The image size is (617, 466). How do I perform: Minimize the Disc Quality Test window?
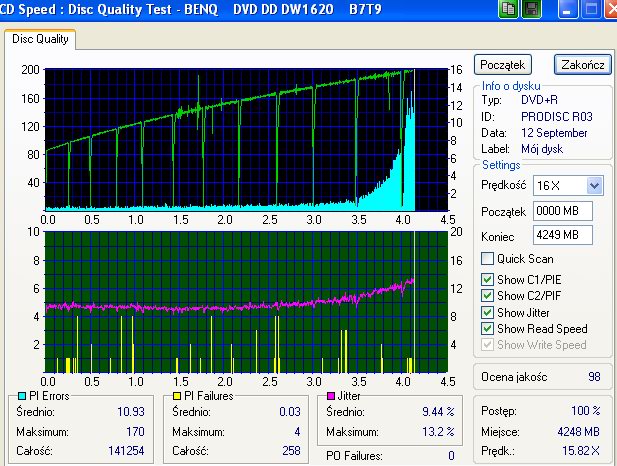point(567,9)
